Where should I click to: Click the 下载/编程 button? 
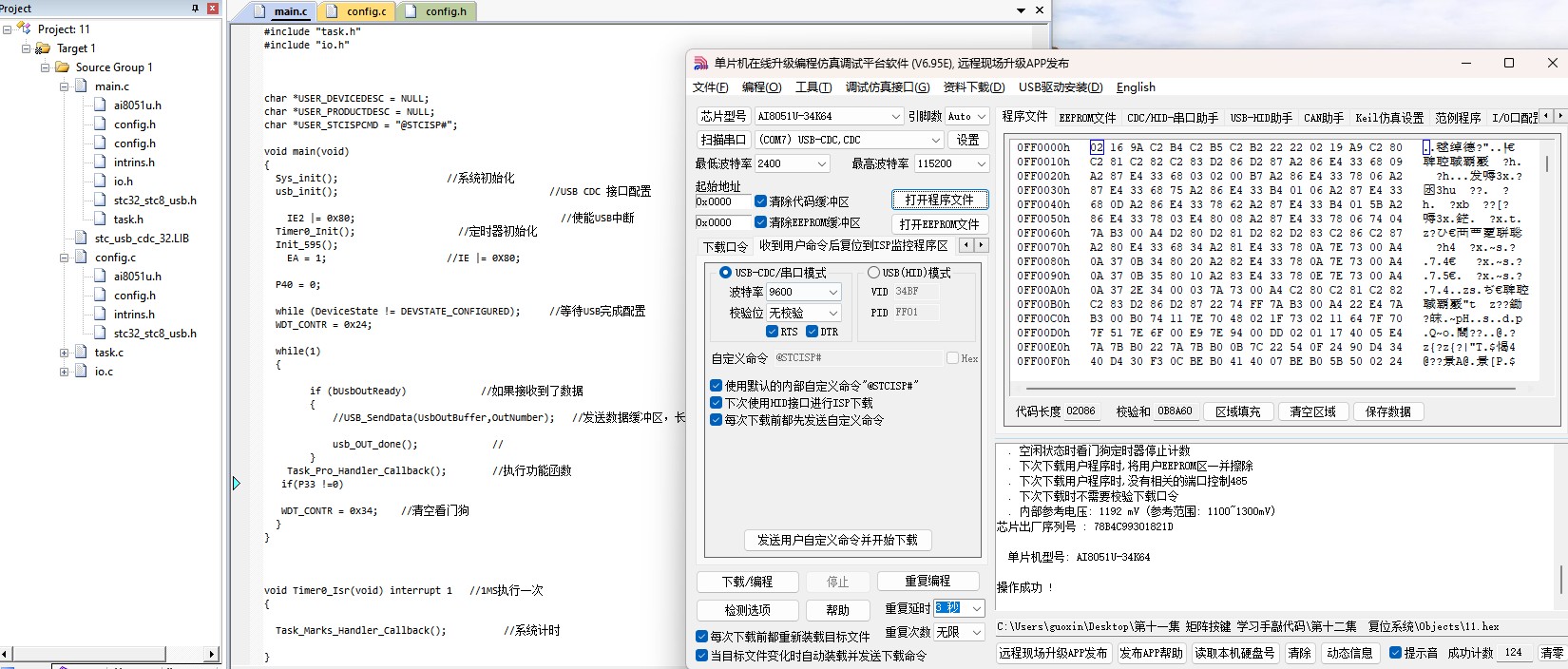[x=747, y=582]
